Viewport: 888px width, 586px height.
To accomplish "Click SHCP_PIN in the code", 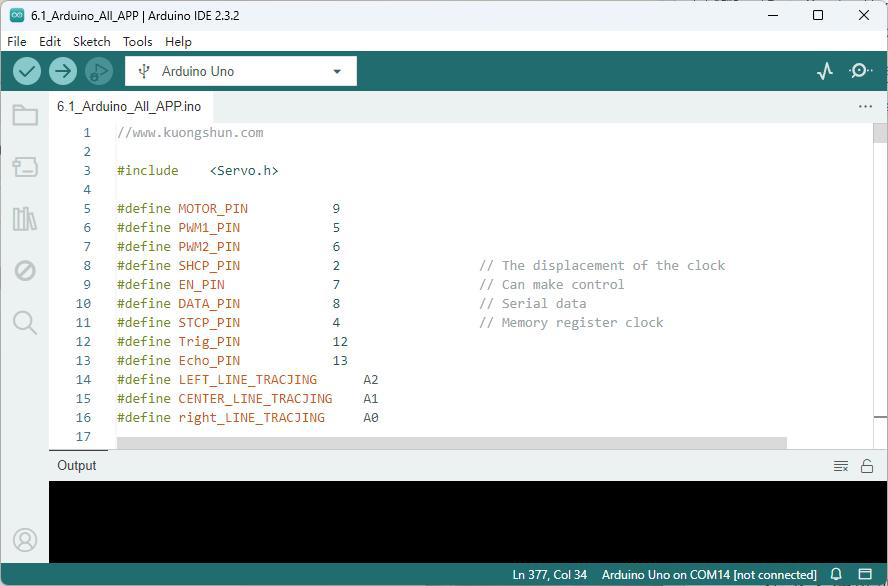I will pos(209,266).
